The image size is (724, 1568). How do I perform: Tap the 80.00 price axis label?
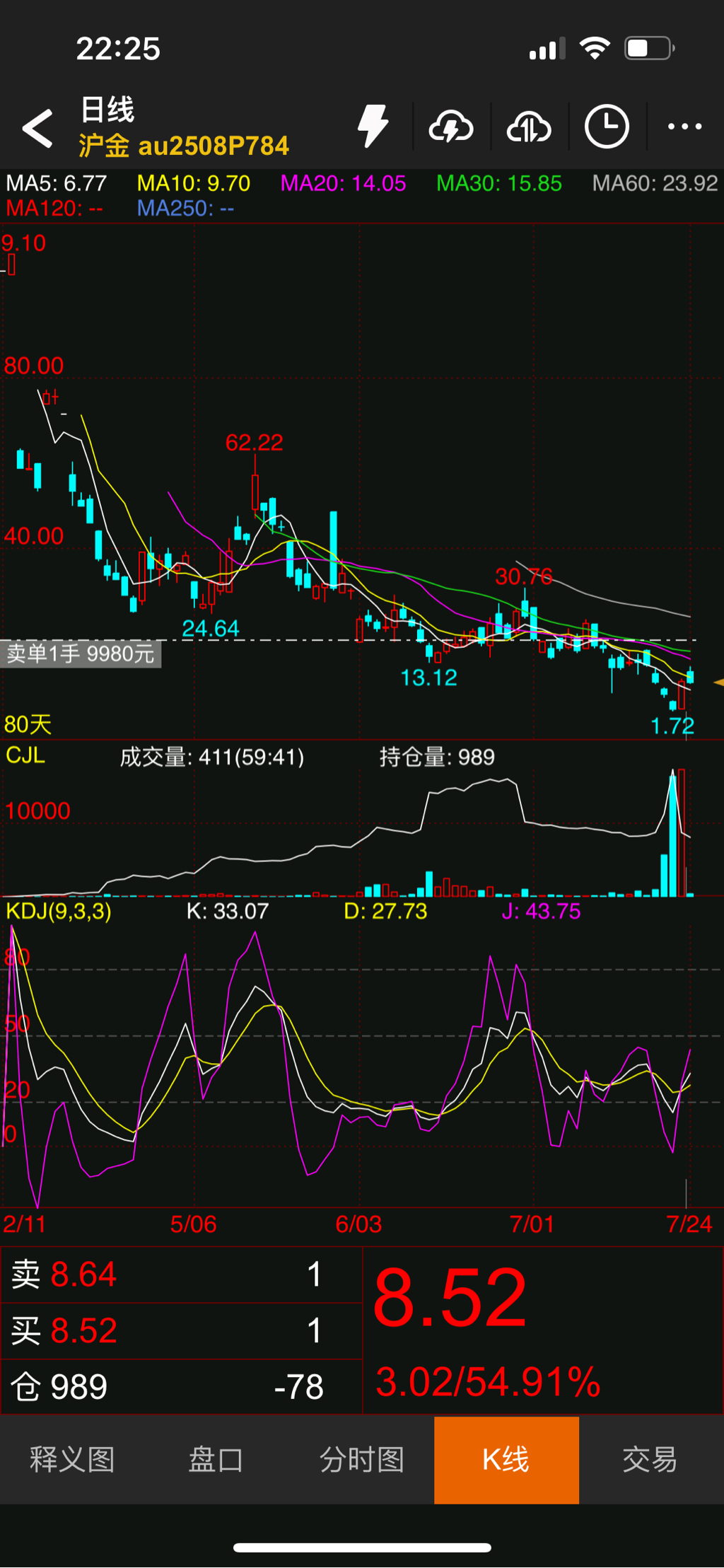click(x=34, y=366)
